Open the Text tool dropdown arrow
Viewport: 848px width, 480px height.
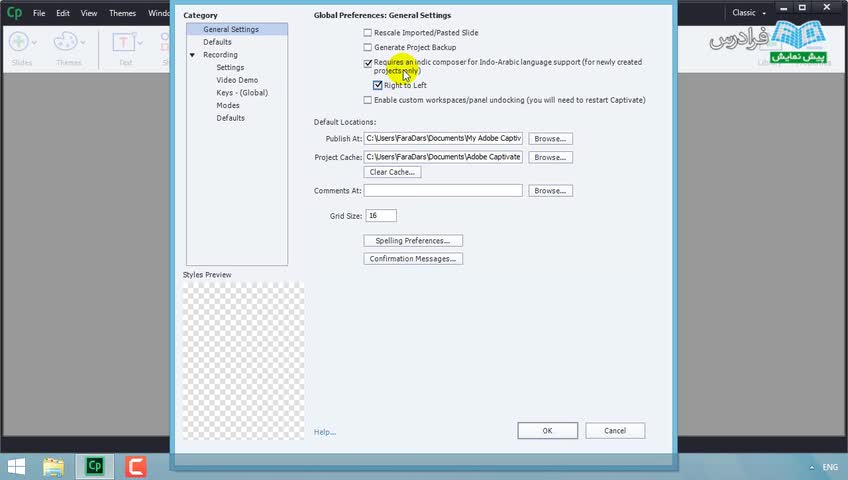pos(140,43)
